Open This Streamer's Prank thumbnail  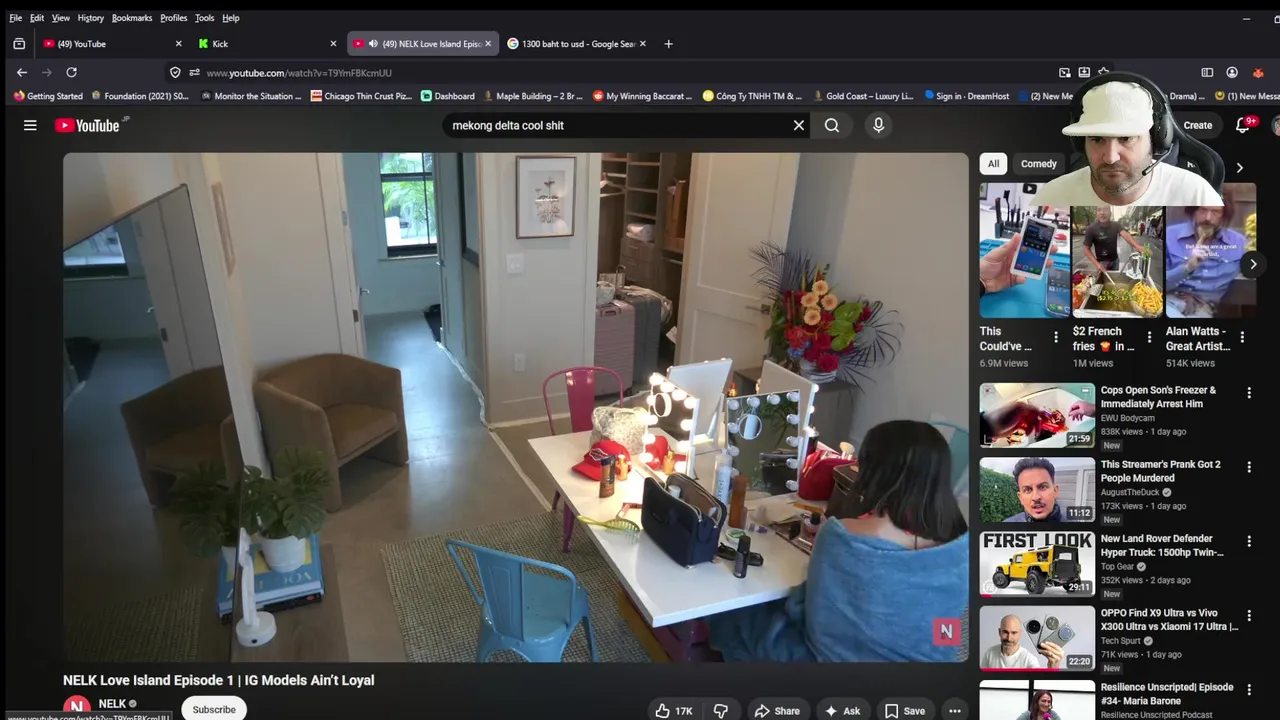pos(1037,489)
